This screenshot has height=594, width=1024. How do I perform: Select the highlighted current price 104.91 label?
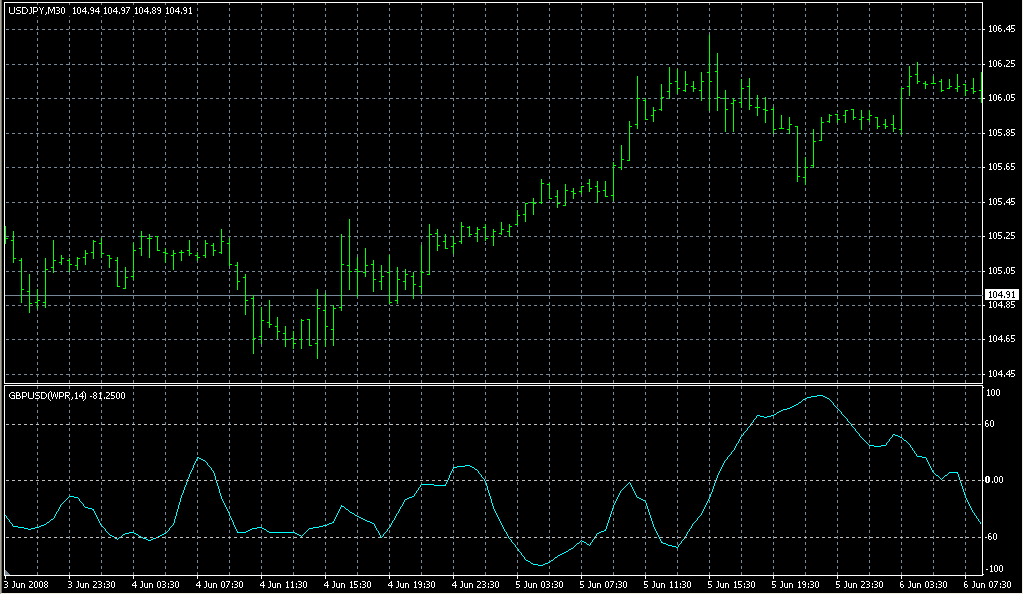click(1002, 295)
